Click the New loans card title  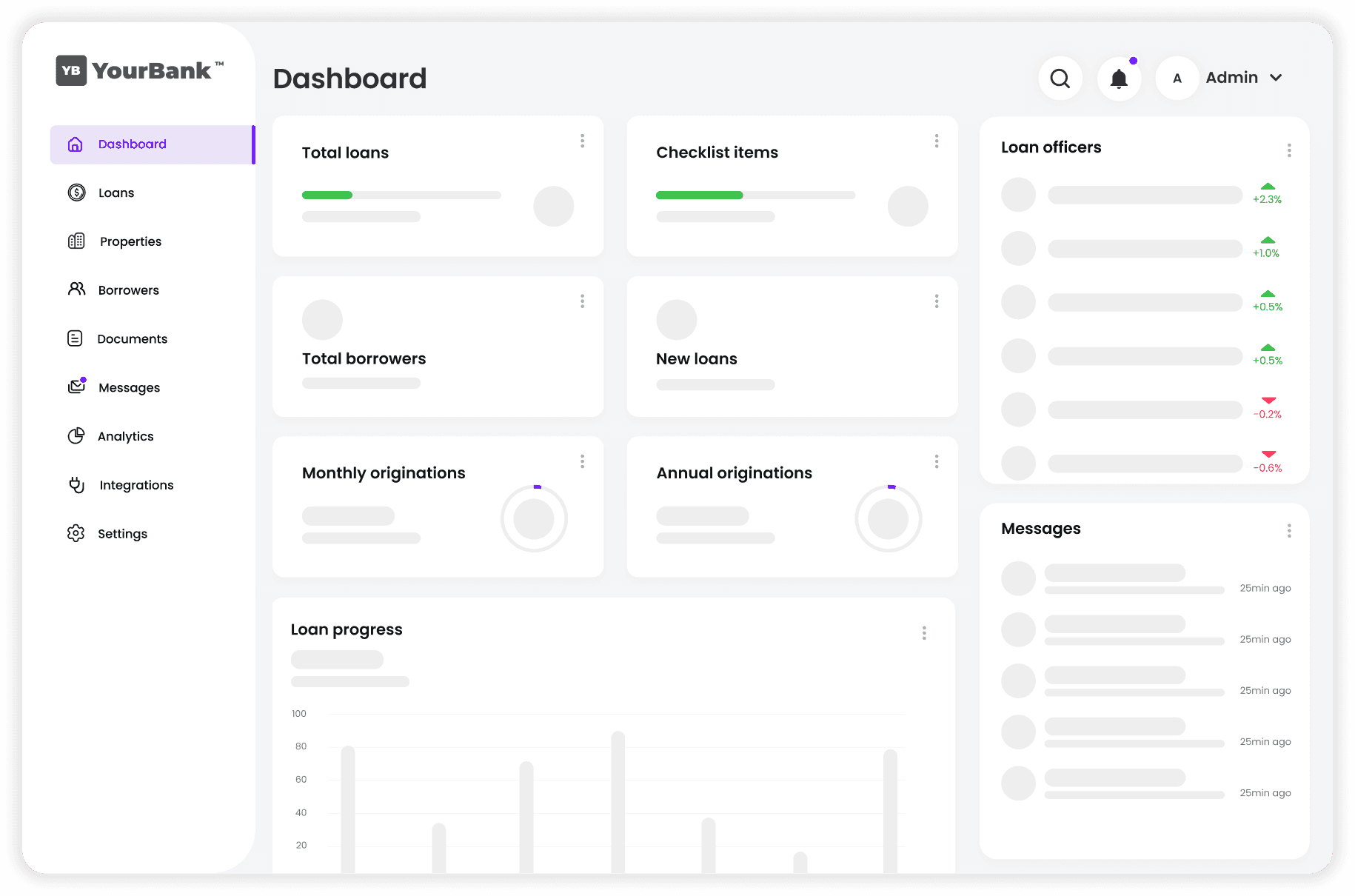coord(696,358)
